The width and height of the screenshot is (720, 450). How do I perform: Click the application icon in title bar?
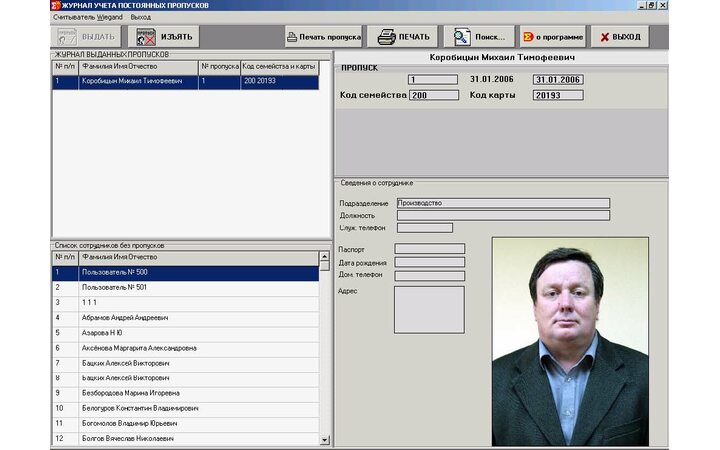tap(56, 6)
